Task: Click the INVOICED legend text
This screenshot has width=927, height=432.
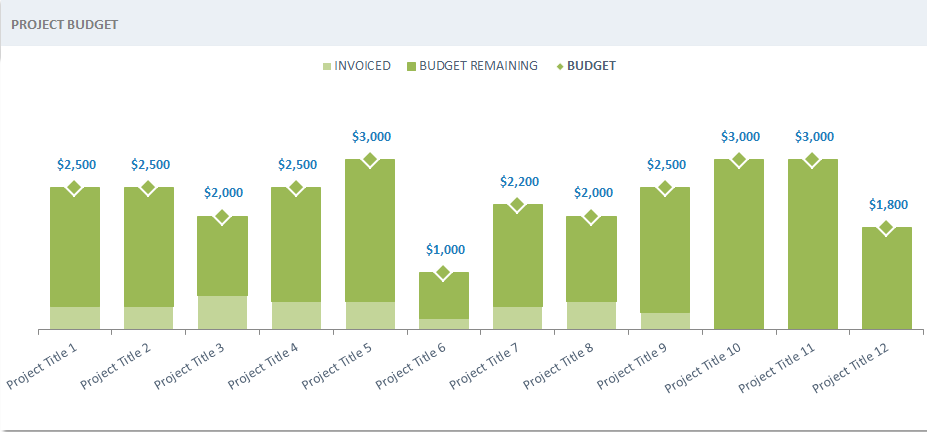Action: point(362,66)
